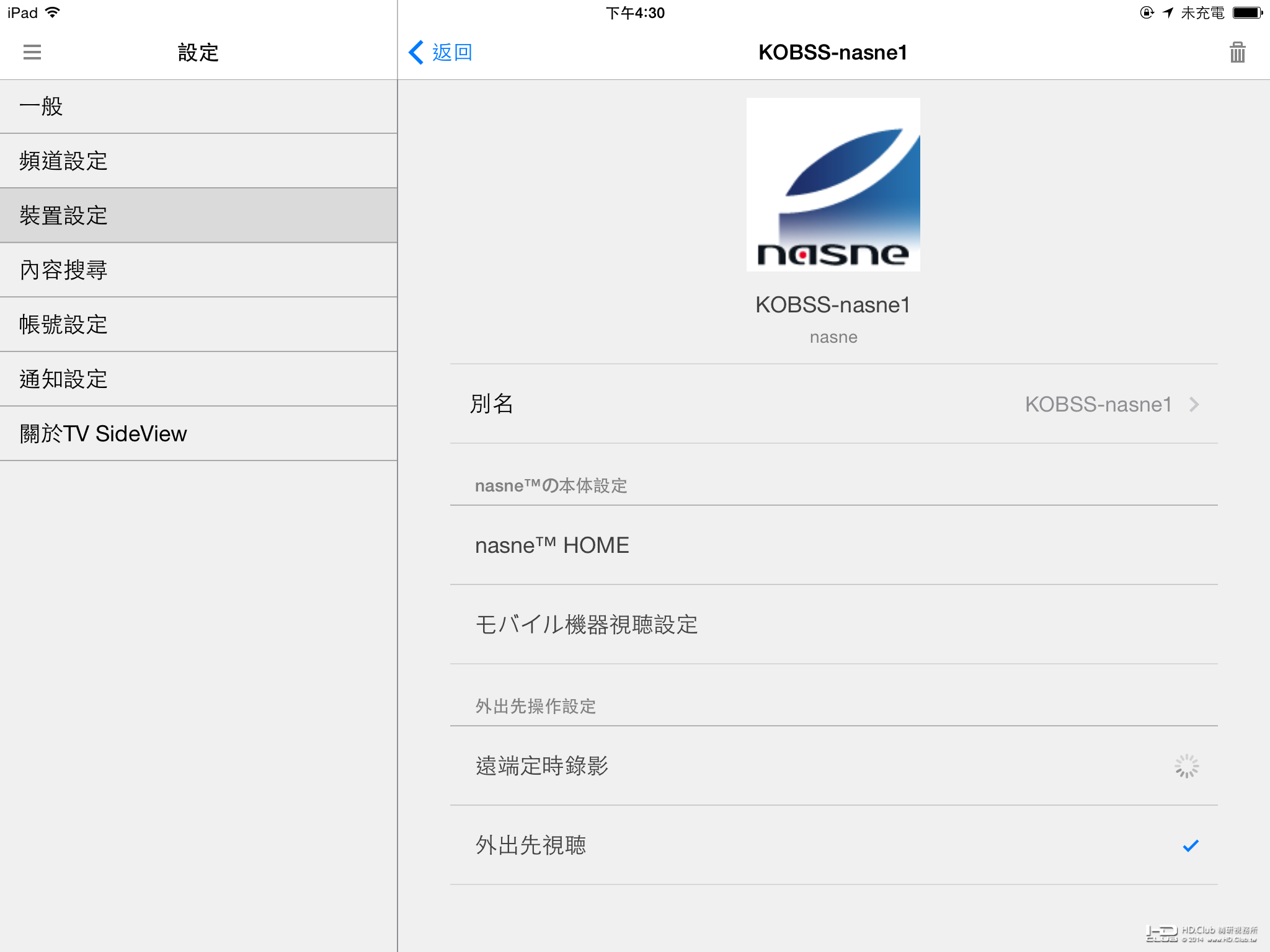
Task: Tap the battery indicator icon
Action: pos(1248,12)
